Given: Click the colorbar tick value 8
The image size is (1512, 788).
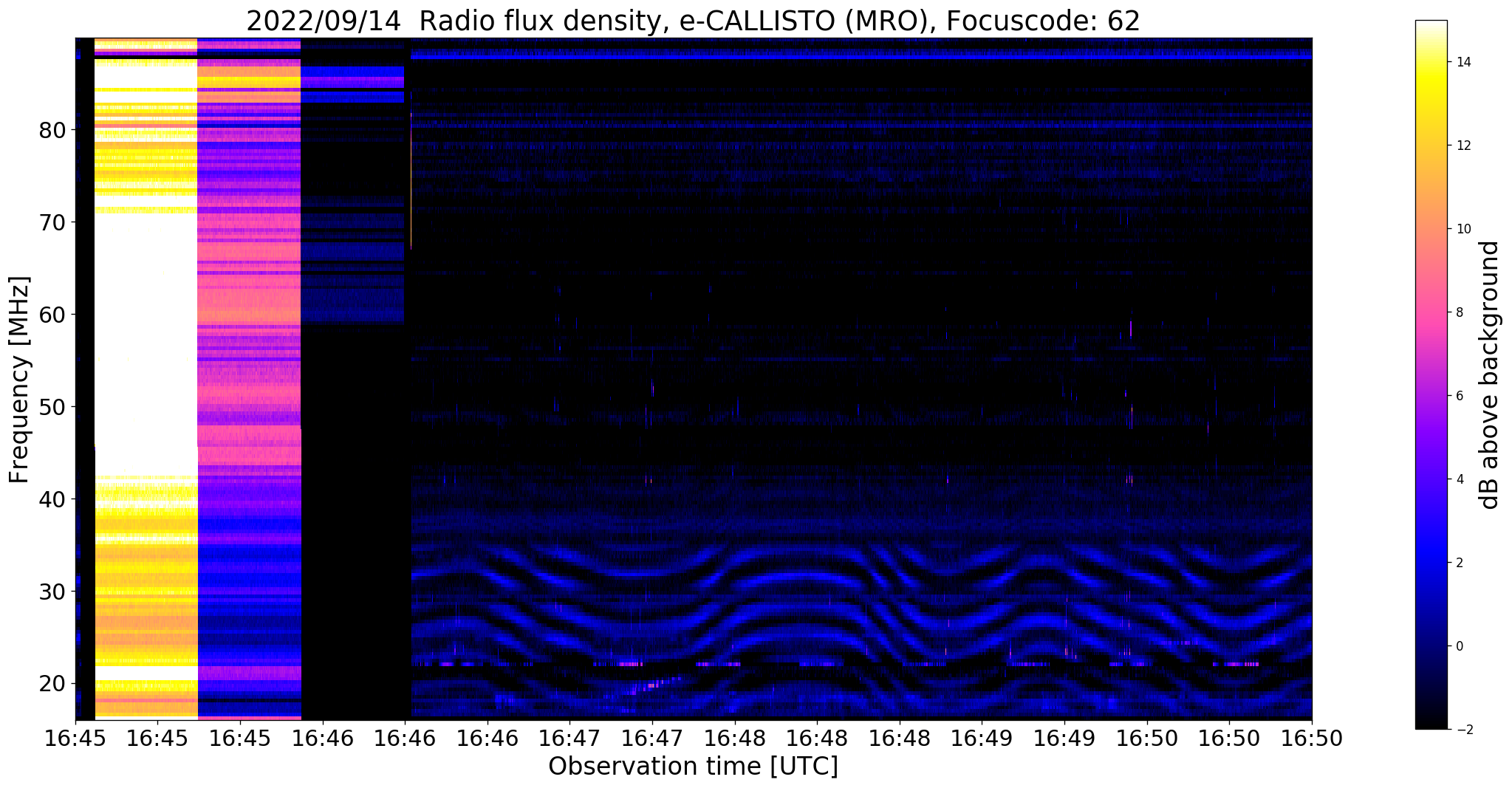Looking at the screenshot, I should tap(1459, 312).
